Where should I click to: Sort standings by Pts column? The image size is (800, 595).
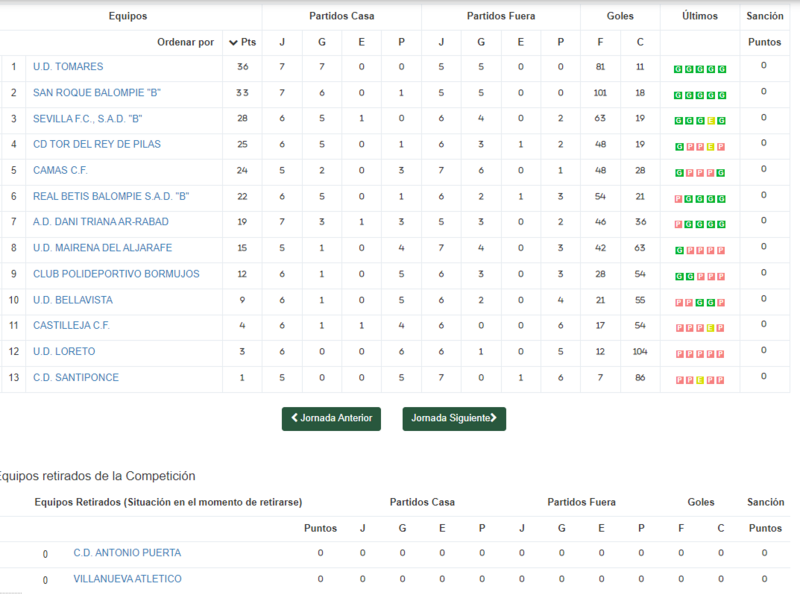coord(243,42)
